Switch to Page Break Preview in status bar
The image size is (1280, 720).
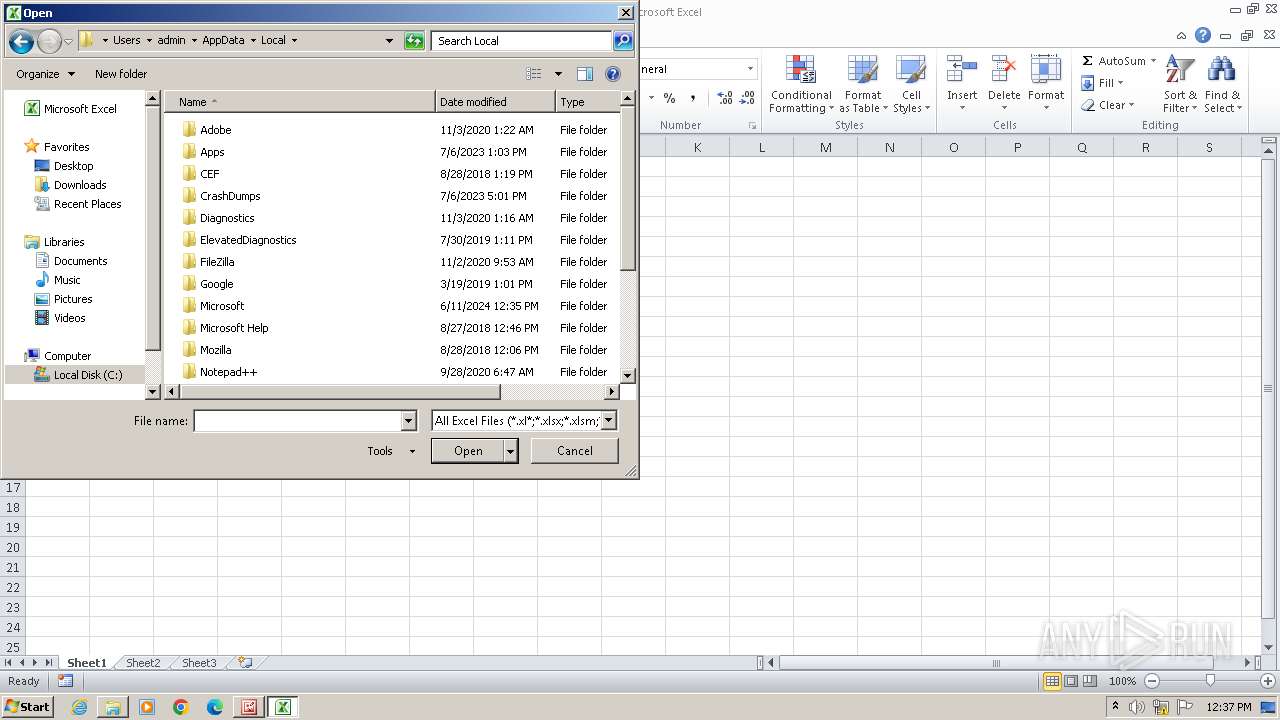[1090, 681]
